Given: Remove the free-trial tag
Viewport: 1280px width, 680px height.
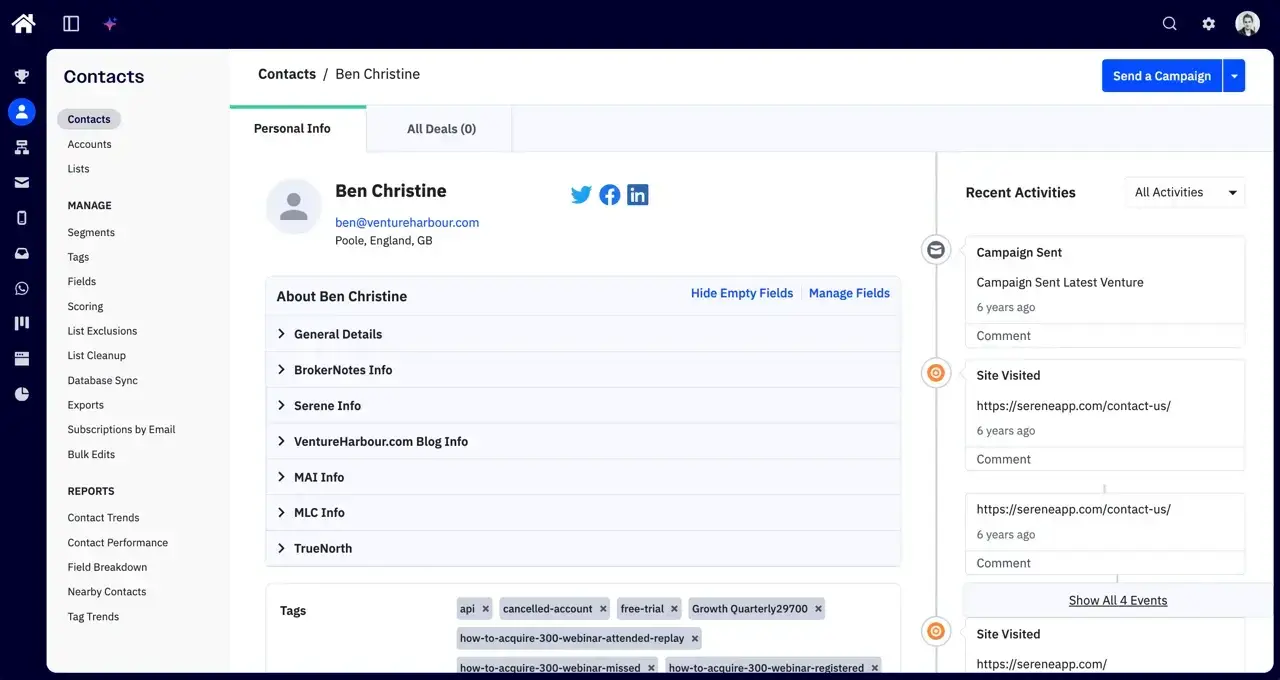Looking at the screenshot, I should coord(675,609).
